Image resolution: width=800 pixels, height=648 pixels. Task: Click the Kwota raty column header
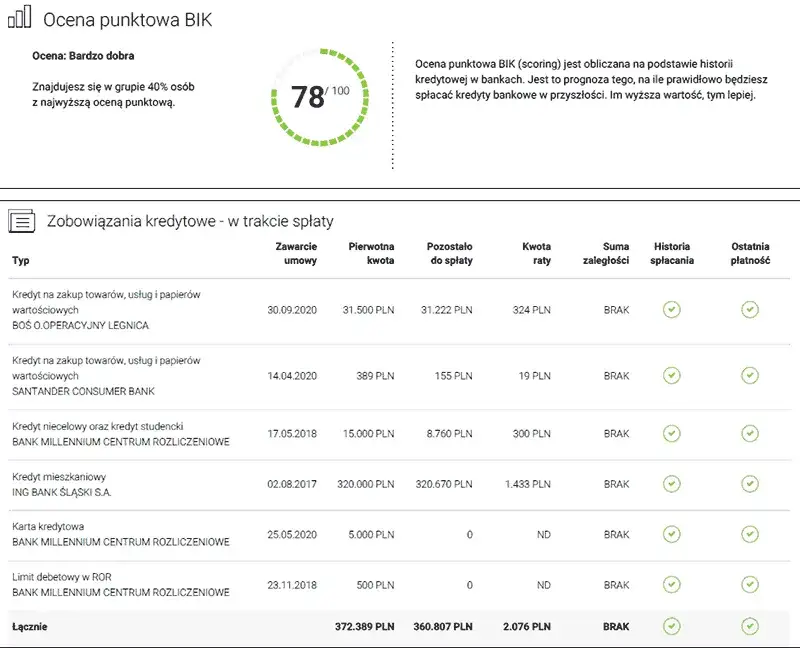click(536, 253)
